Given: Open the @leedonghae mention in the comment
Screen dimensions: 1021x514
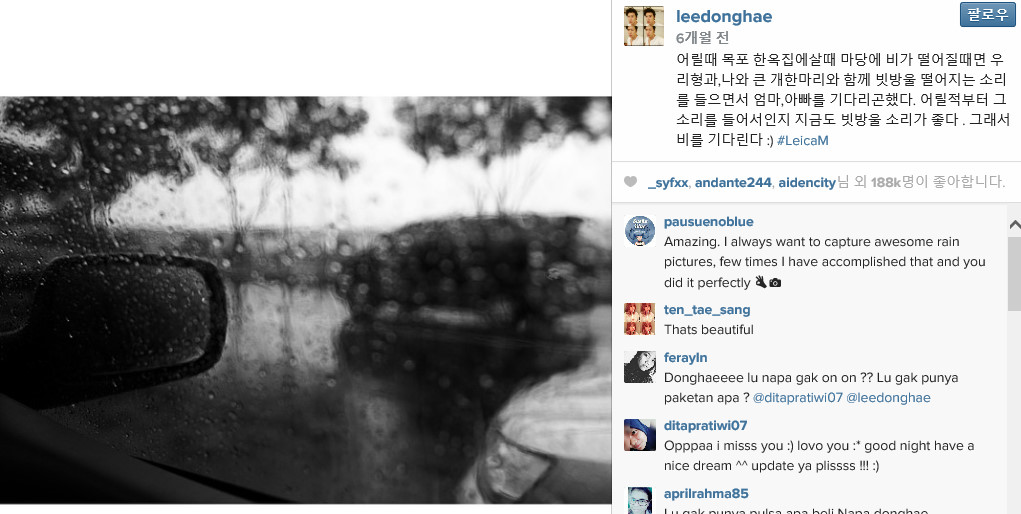Looking at the screenshot, I should click(x=888, y=397).
